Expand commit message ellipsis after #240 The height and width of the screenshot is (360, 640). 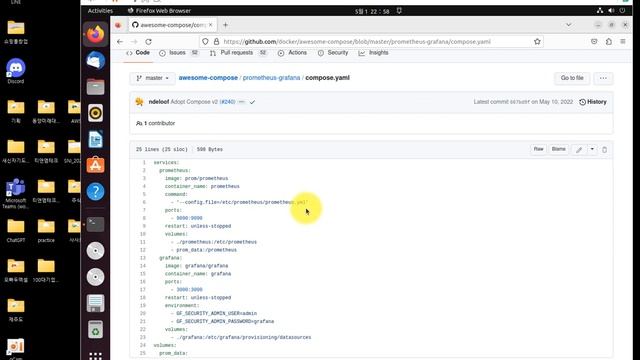(x=242, y=102)
